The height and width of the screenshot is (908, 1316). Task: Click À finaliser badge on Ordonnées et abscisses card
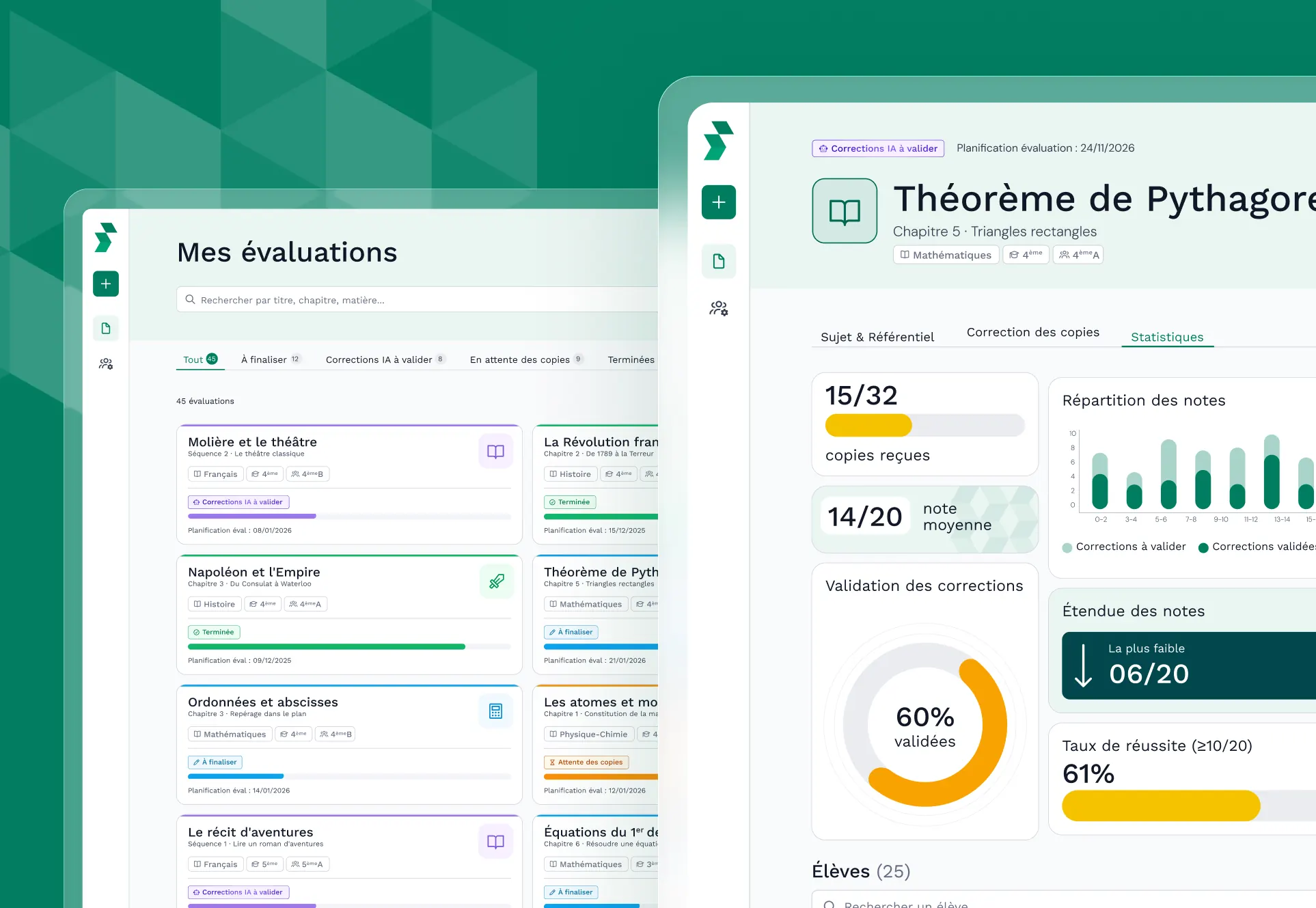pos(215,762)
